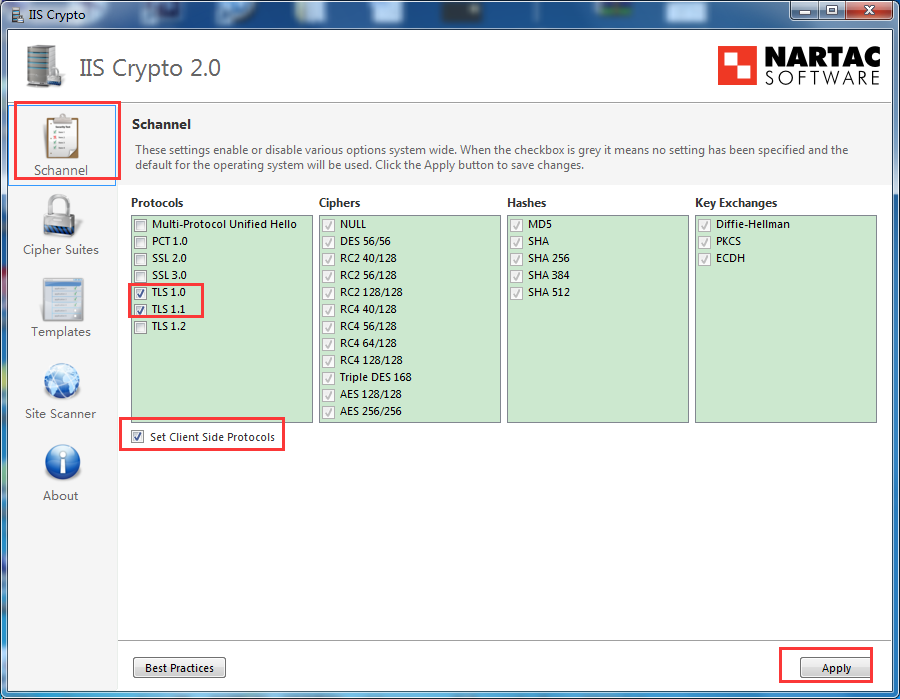The image size is (900, 699).
Task: Toggle the RC2 40/128 cipher checkbox
Action: 329,259
